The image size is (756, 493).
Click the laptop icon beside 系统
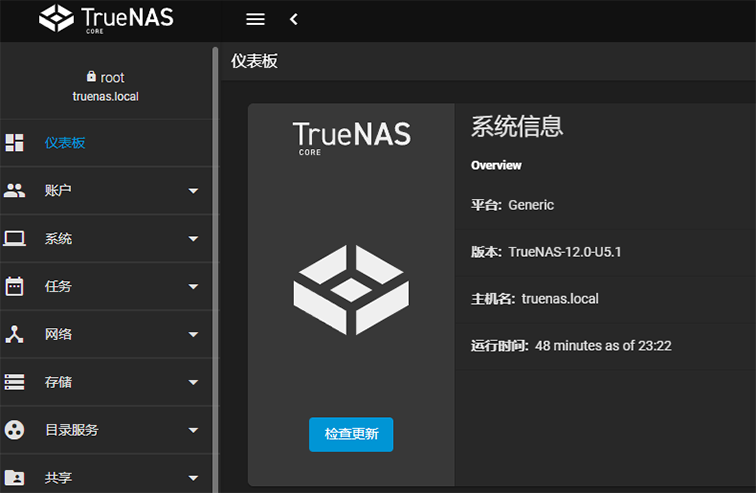pos(14,239)
